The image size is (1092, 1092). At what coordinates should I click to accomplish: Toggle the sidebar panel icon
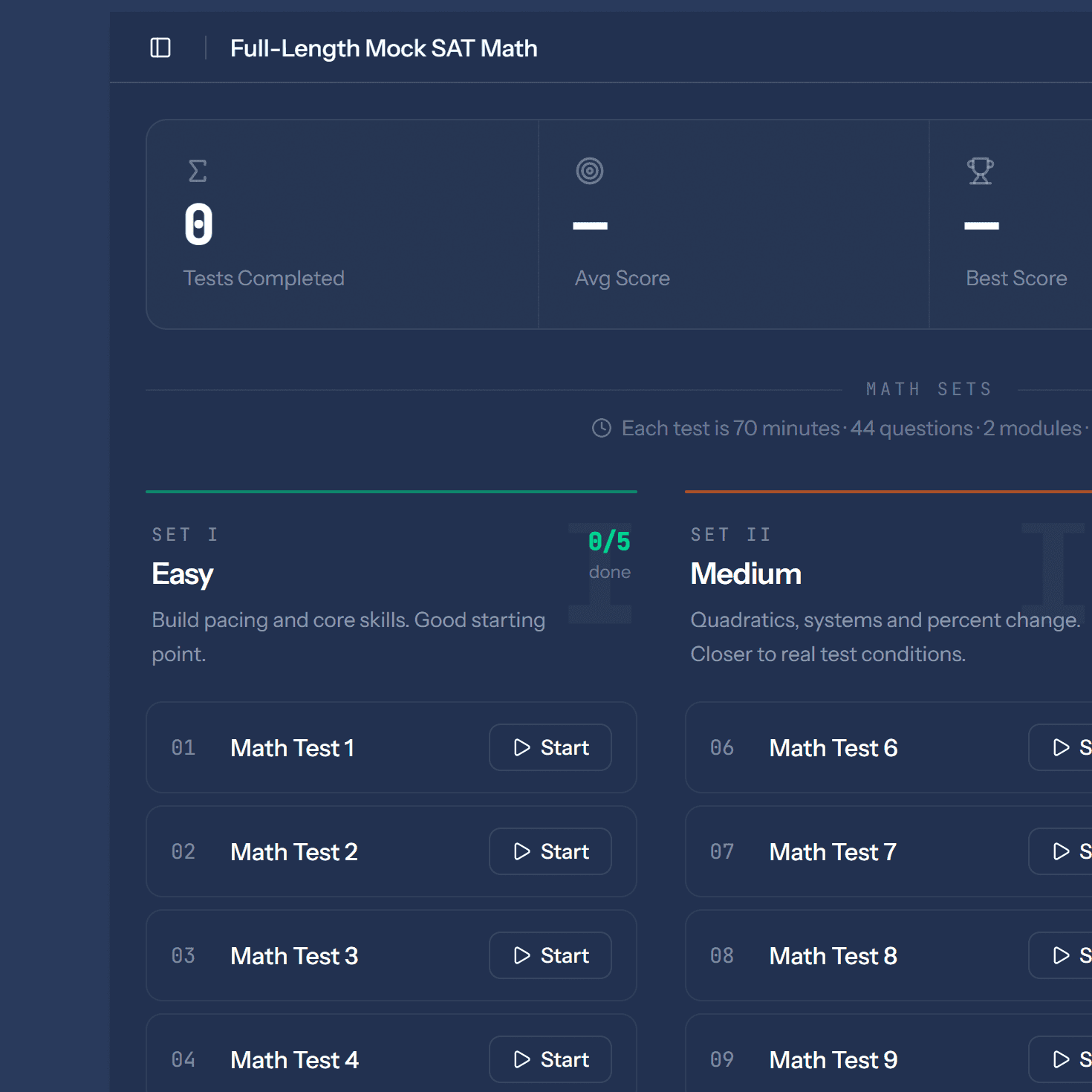tap(160, 48)
